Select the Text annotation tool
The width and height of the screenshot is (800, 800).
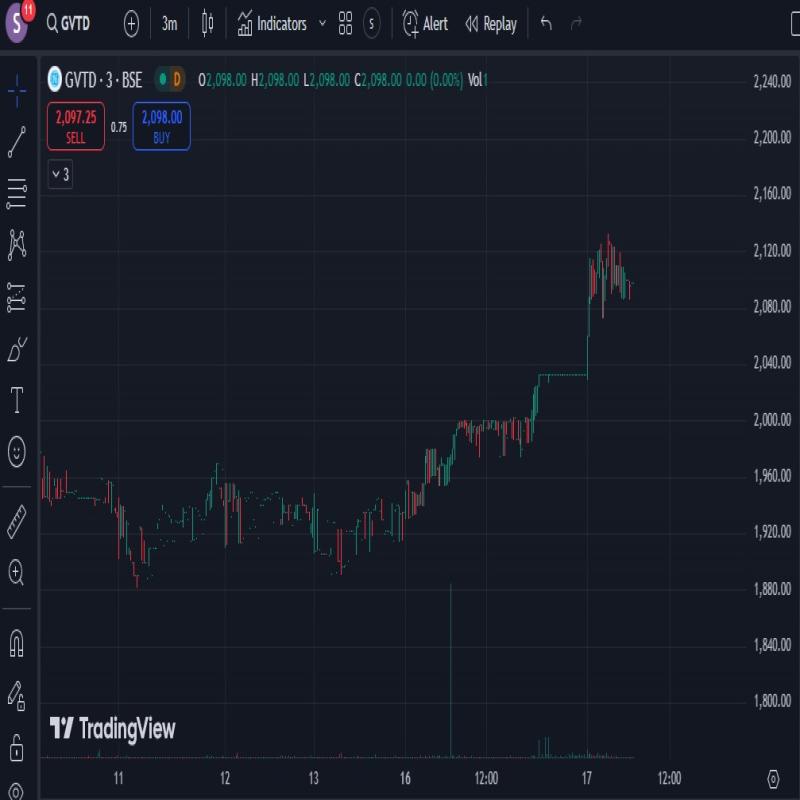tap(17, 401)
